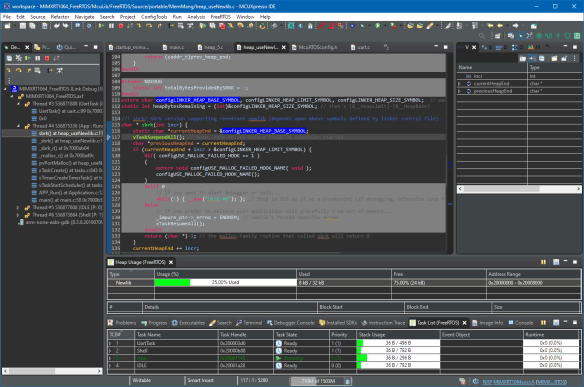
Task: Click the Back navigation arrow in toolbar
Action: coord(500,26)
